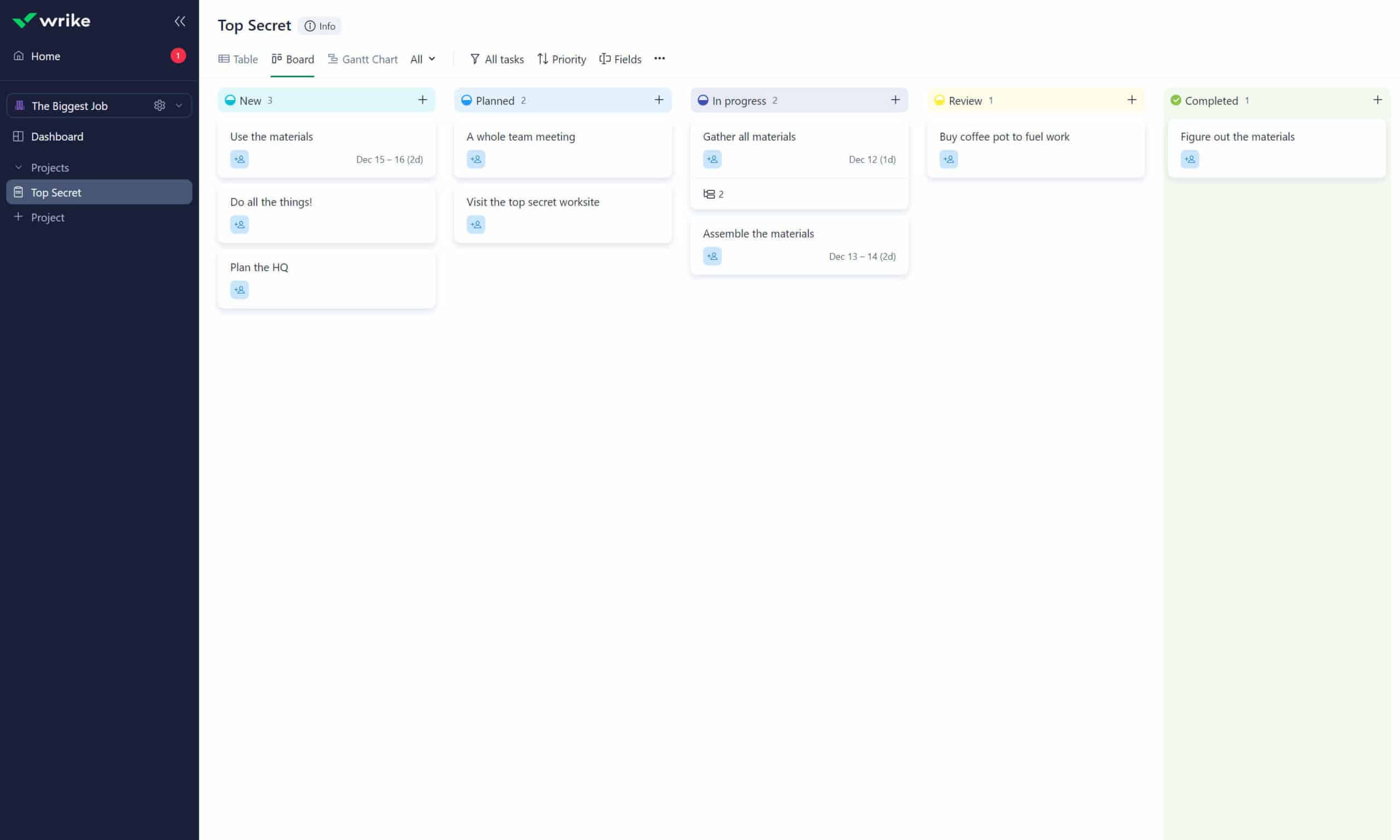Screen dimensions: 1400x840
Task: Collapse the left sidebar
Action: click(179, 21)
